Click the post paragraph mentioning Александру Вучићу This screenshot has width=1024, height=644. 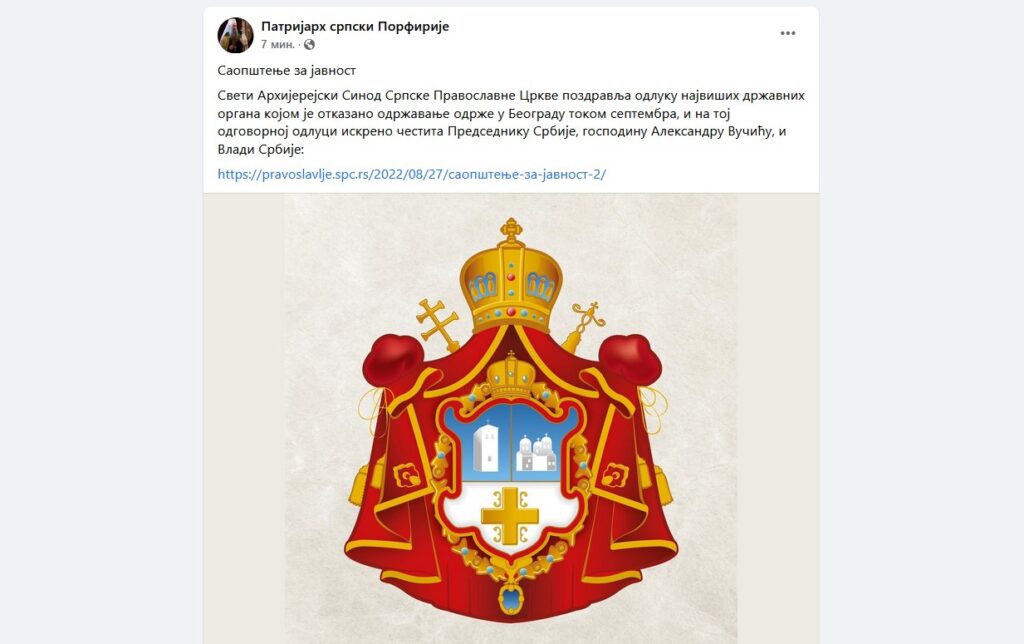click(511, 122)
